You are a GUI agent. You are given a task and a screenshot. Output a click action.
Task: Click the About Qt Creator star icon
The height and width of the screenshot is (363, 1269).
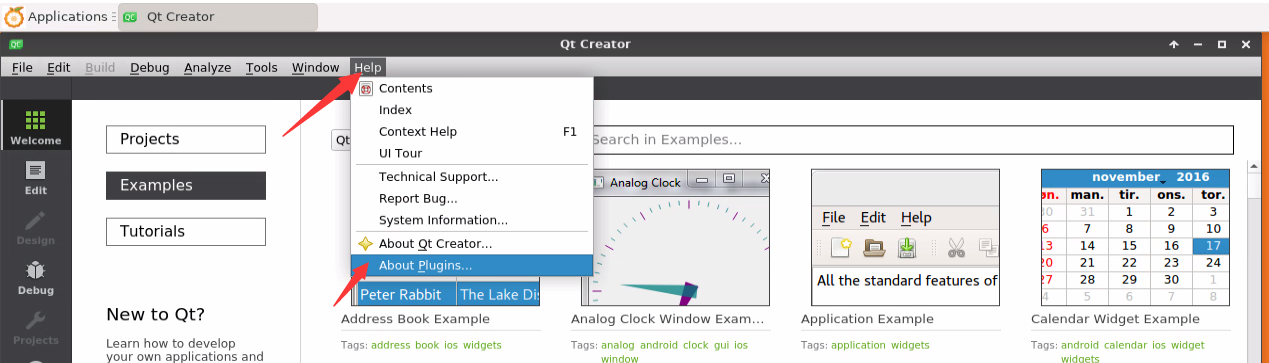click(366, 243)
